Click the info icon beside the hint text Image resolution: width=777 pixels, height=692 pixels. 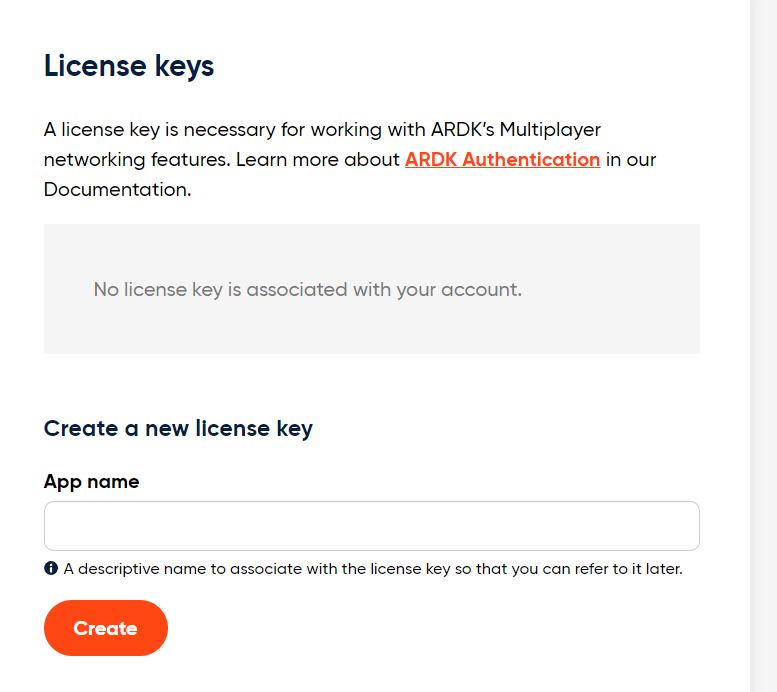click(x=51, y=568)
